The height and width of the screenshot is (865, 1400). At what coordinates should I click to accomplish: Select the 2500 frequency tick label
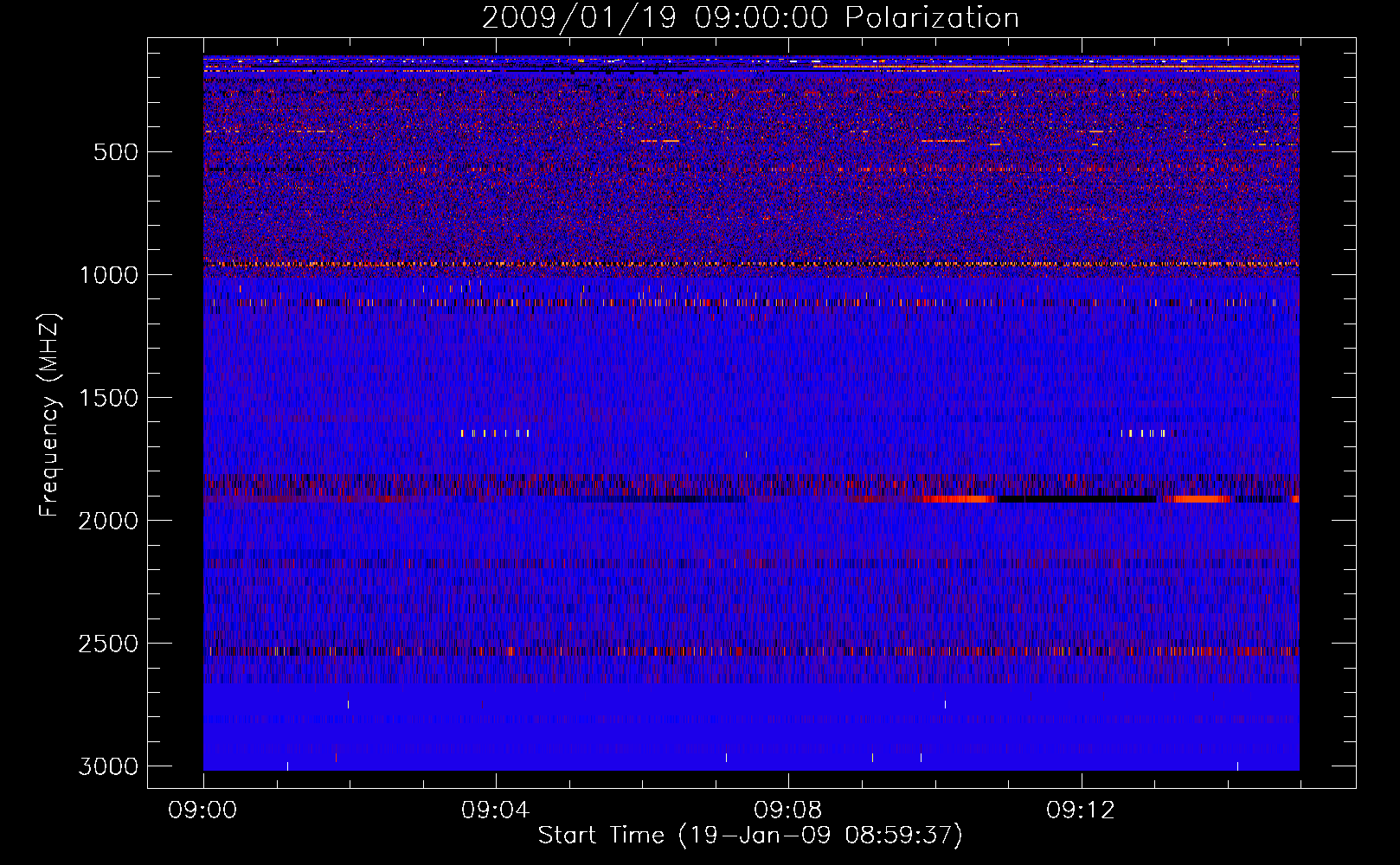point(108,644)
